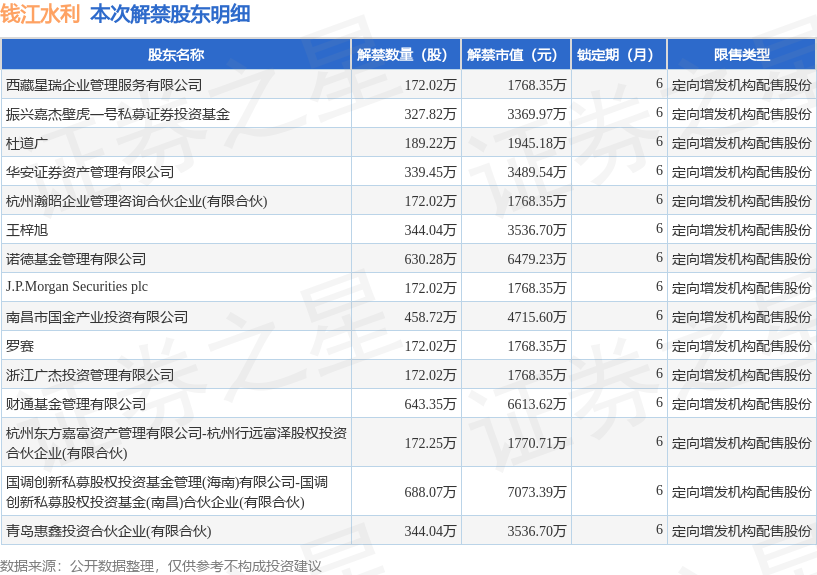Click shareholder 财通基金管理有限公司

coord(76,404)
